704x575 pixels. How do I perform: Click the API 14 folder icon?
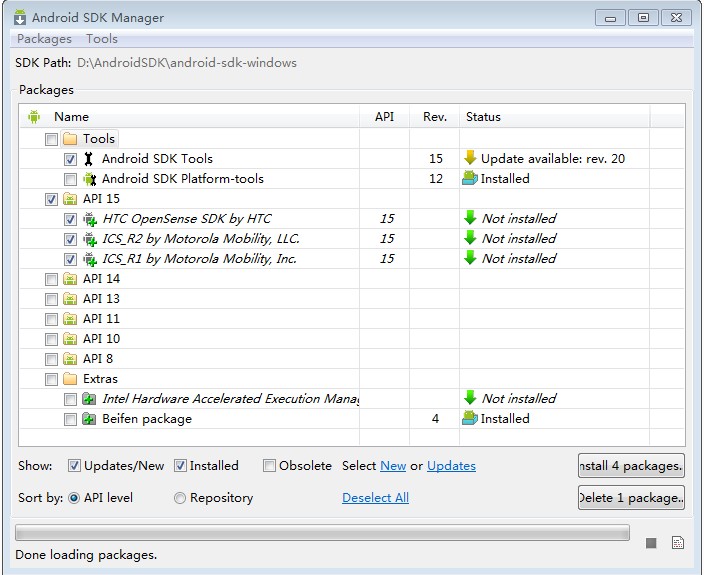pyautogui.click(x=70, y=279)
